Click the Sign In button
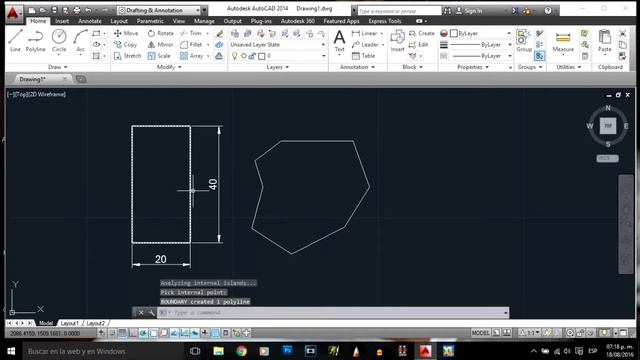 tap(469, 11)
